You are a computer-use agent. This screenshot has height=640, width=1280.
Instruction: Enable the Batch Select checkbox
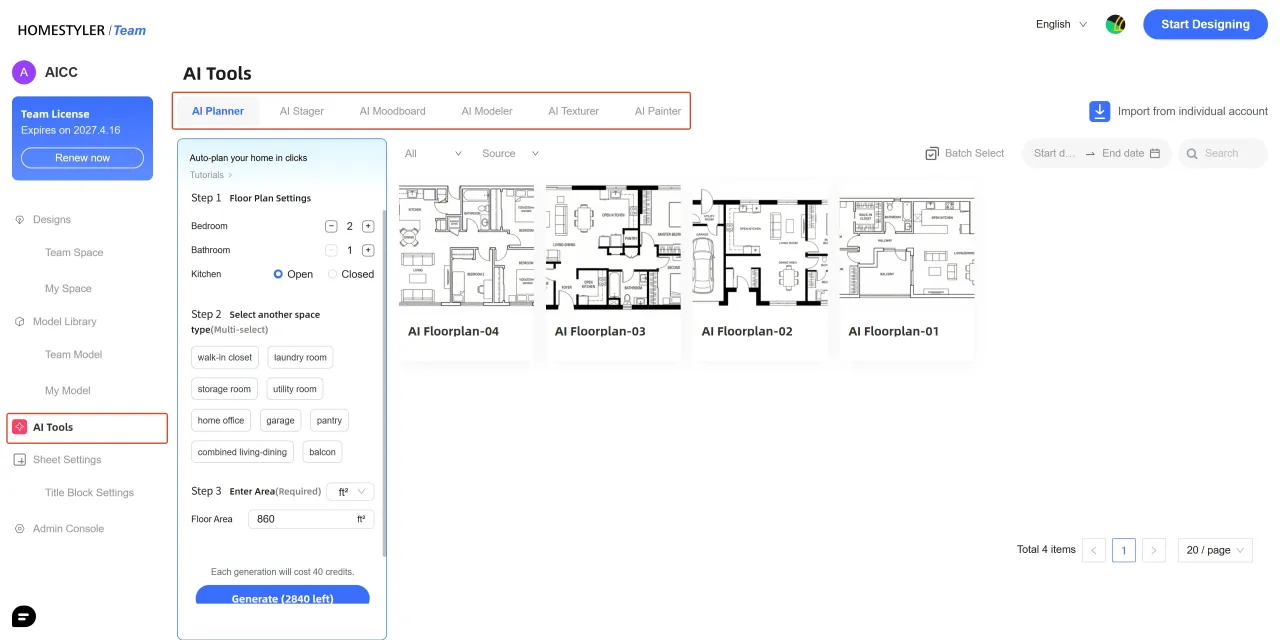[932, 153]
